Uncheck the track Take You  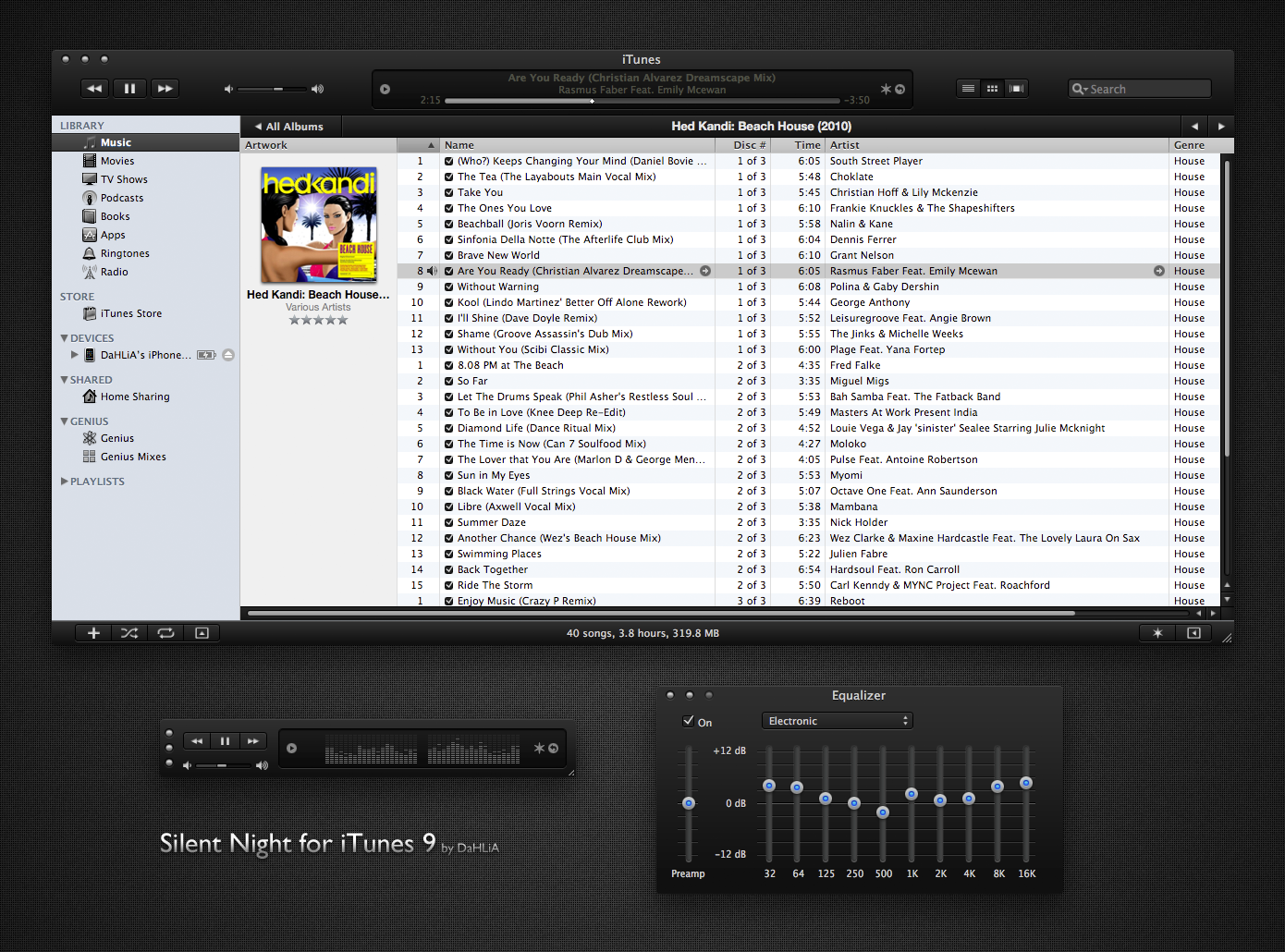[x=447, y=191]
